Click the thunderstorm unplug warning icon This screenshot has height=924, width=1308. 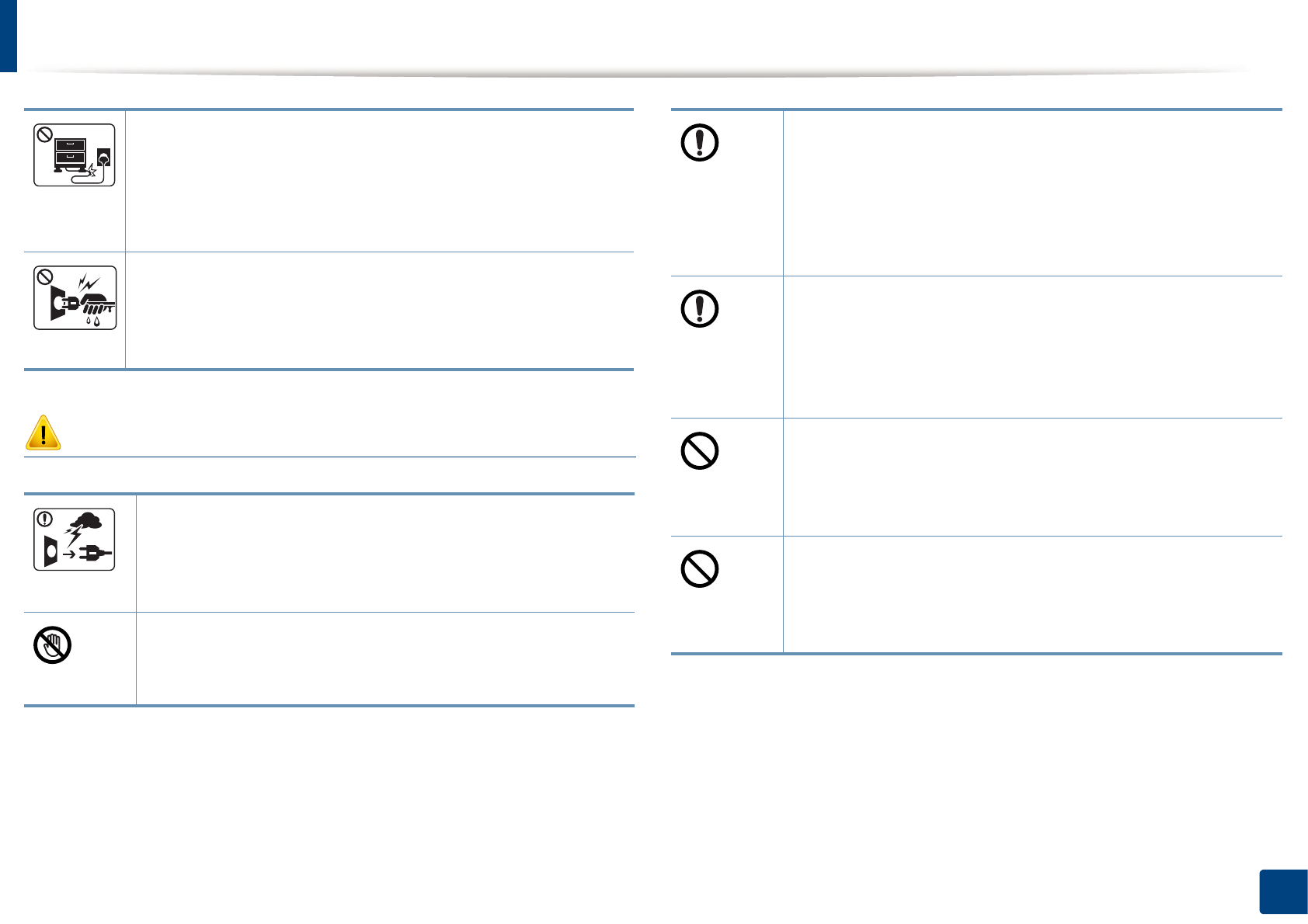pos(75,540)
